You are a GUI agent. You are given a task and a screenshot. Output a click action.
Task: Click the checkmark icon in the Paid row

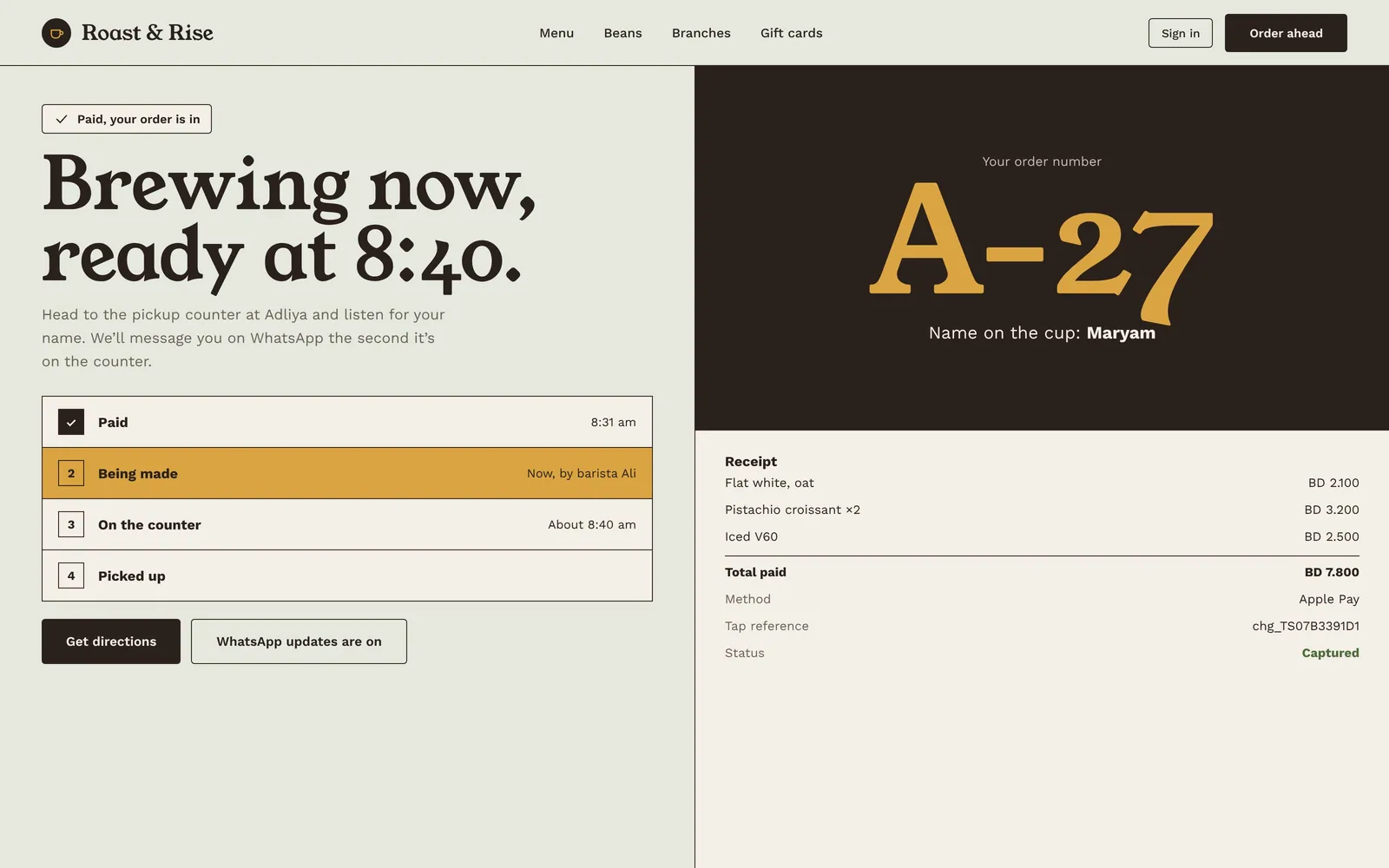71,422
